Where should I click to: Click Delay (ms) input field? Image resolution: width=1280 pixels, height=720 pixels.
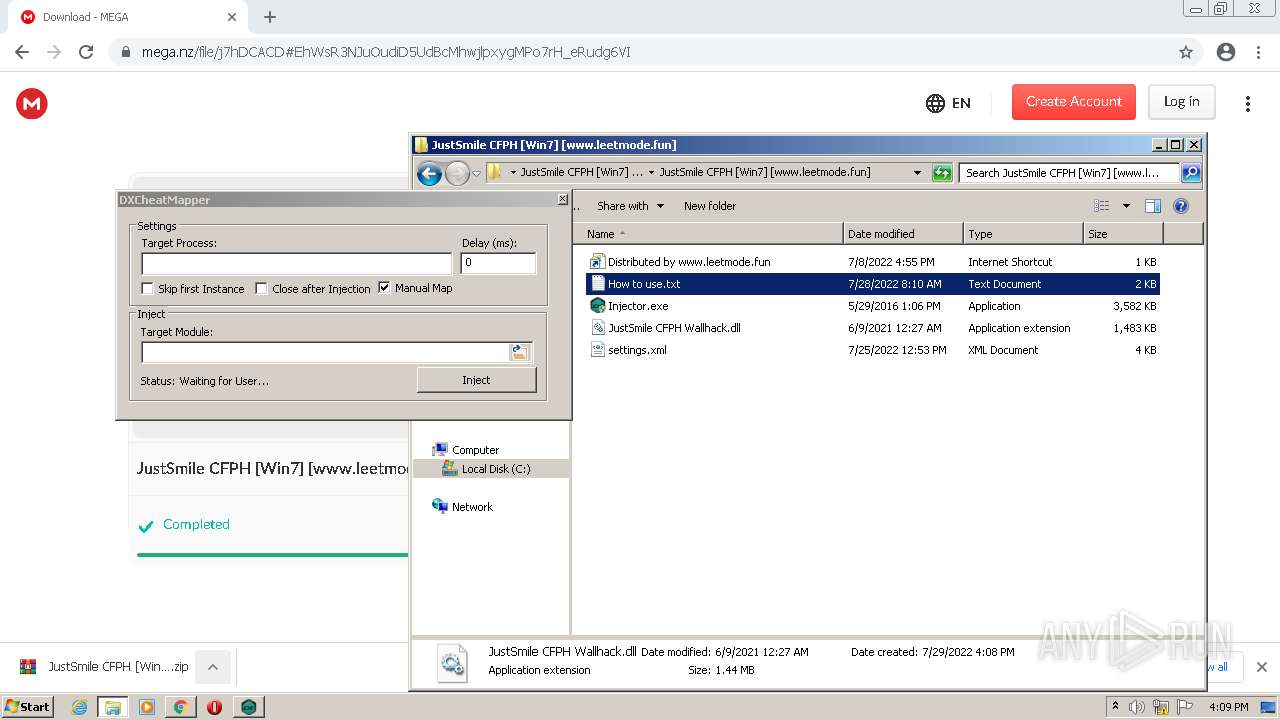[x=498, y=263]
